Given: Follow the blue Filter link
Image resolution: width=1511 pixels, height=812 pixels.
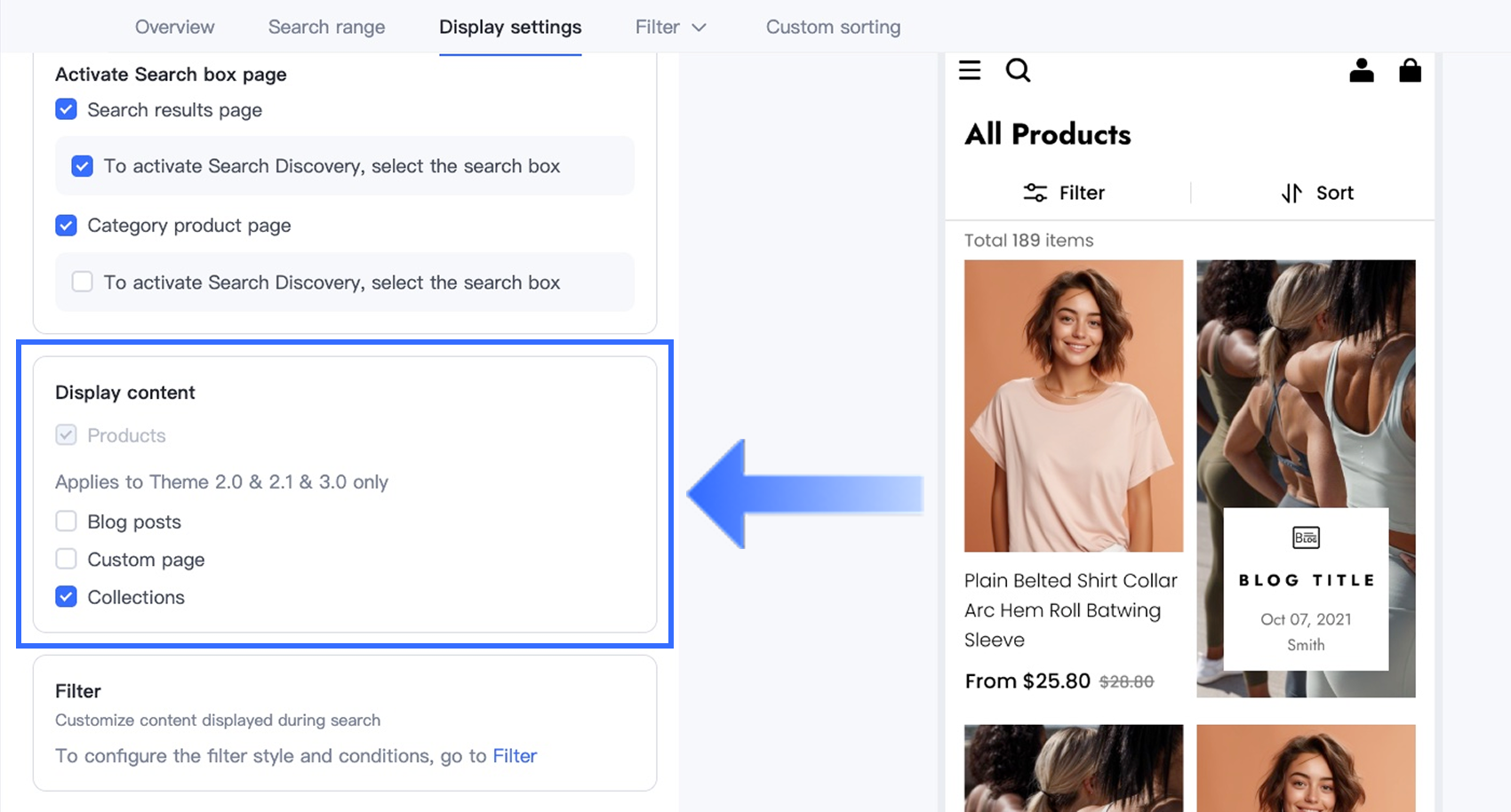Looking at the screenshot, I should [x=515, y=756].
